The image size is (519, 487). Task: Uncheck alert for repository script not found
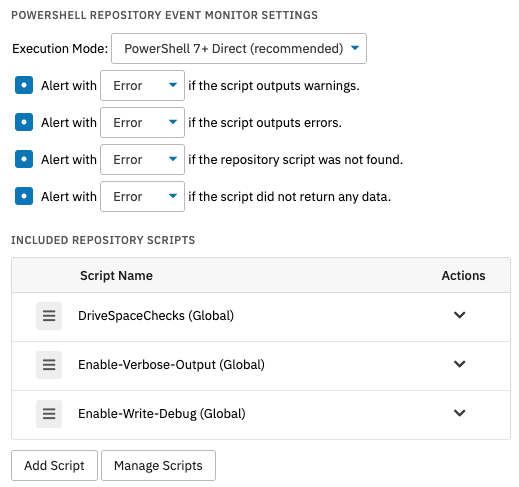point(24,159)
